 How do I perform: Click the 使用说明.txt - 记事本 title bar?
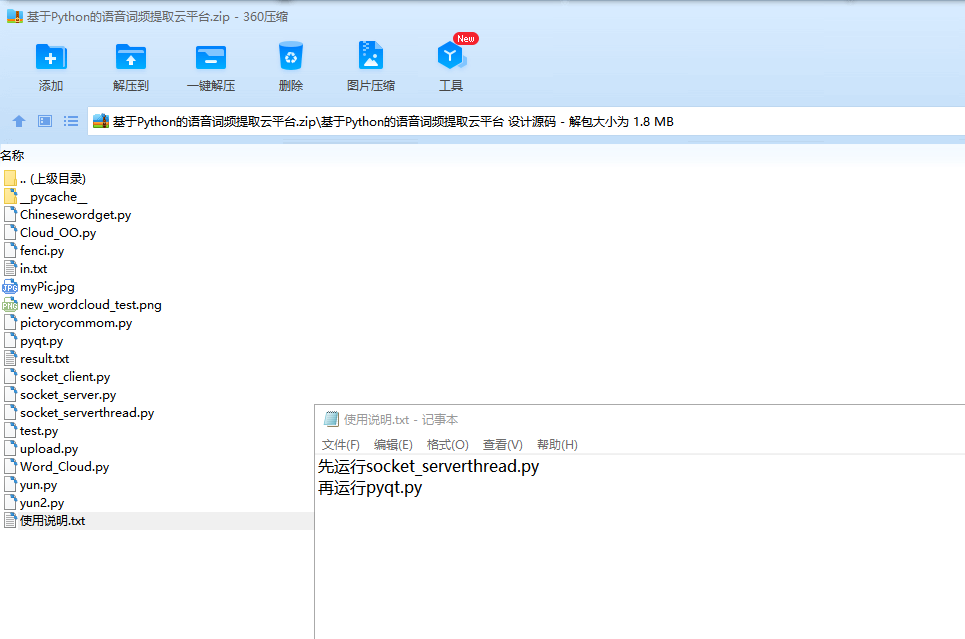pos(640,419)
